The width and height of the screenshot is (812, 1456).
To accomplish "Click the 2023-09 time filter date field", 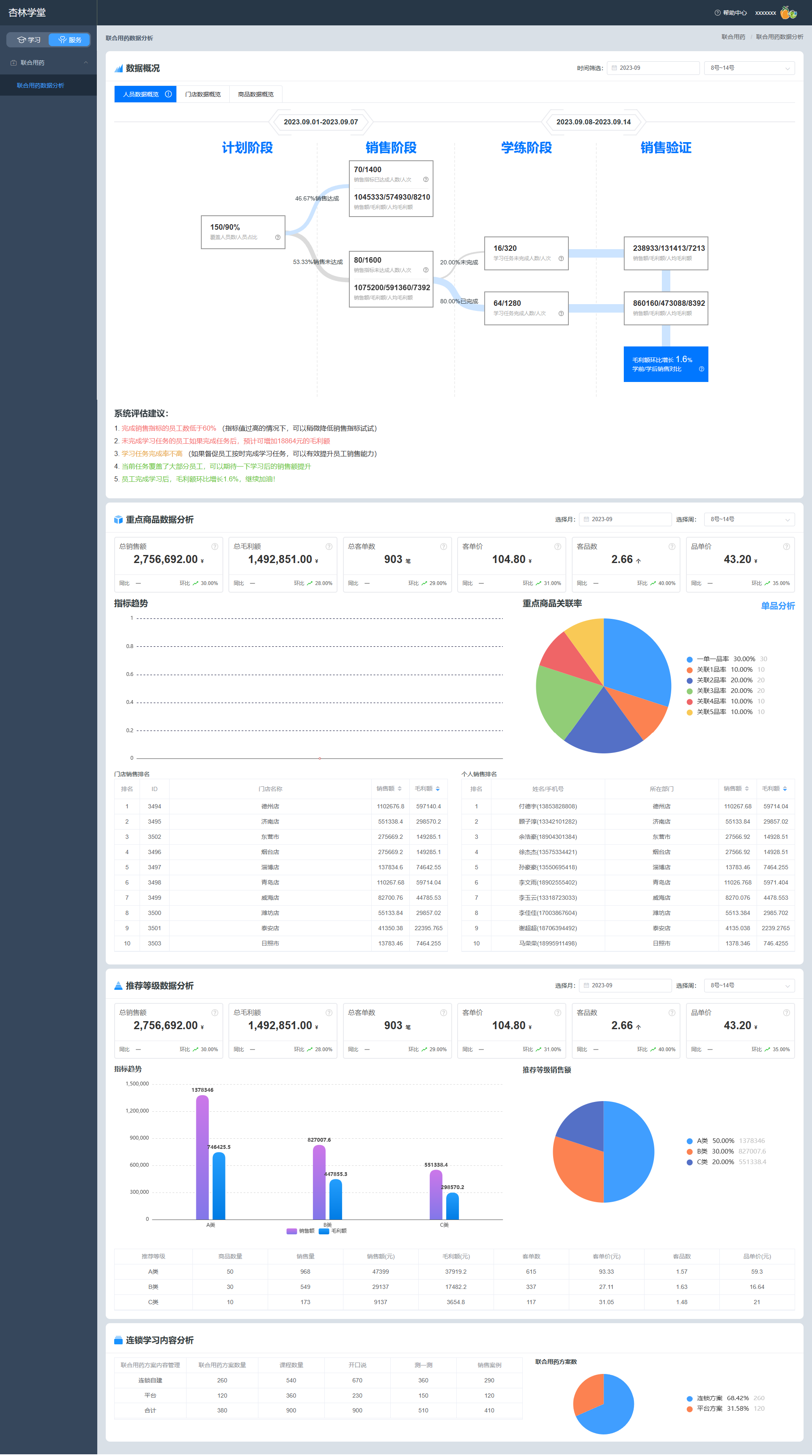I will 653,68.
